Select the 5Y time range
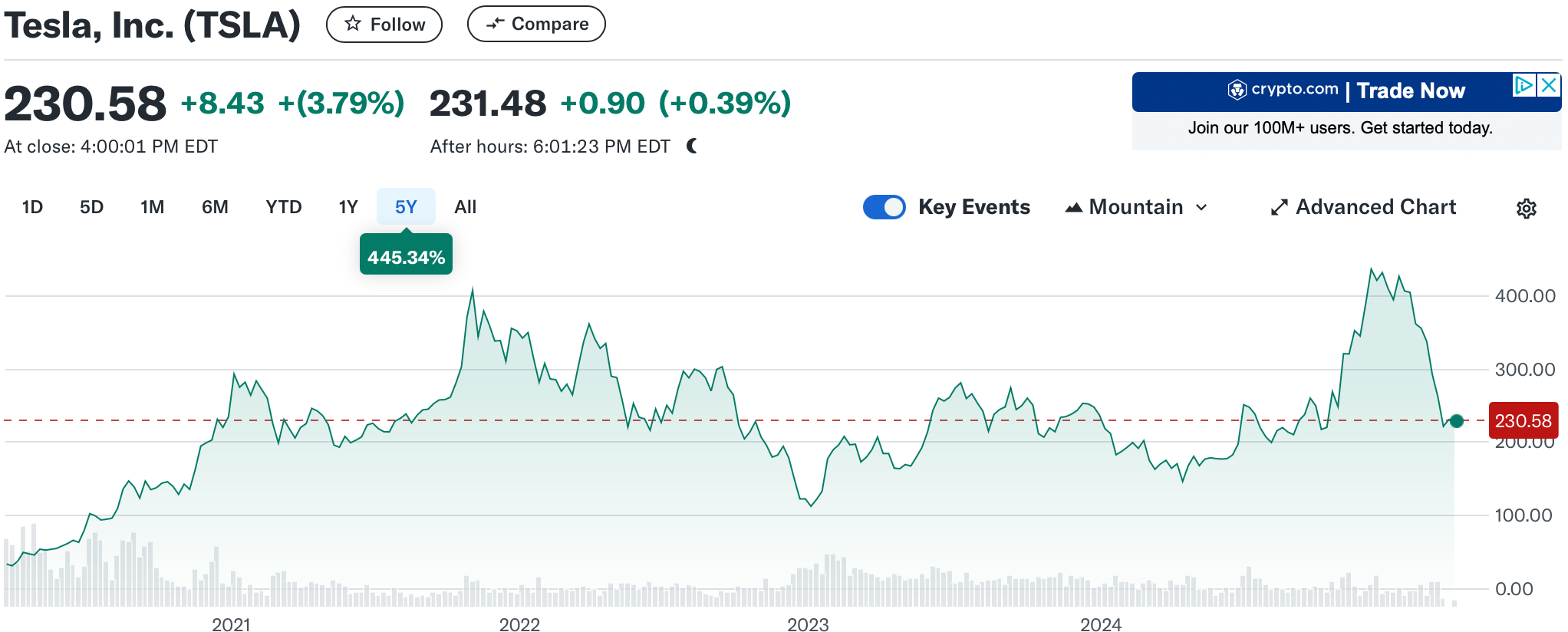The height and width of the screenshot is (632, 1568). click(x=406, y=207)
